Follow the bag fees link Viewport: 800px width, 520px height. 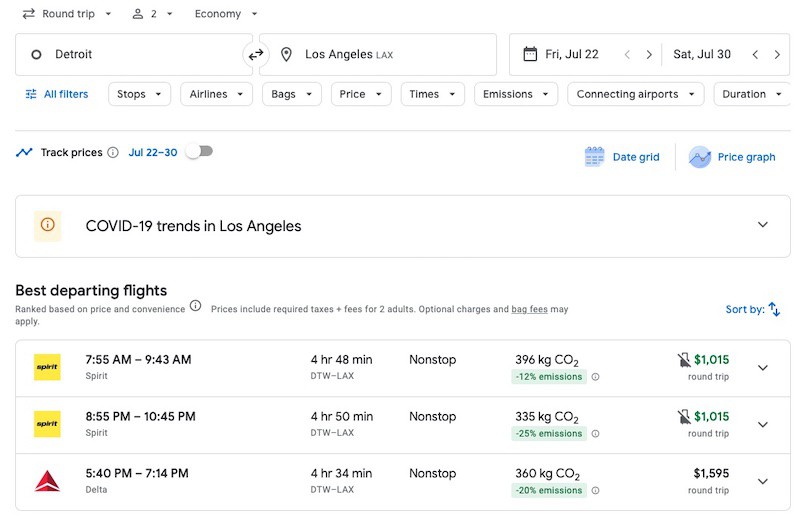(x=529, y=310)
